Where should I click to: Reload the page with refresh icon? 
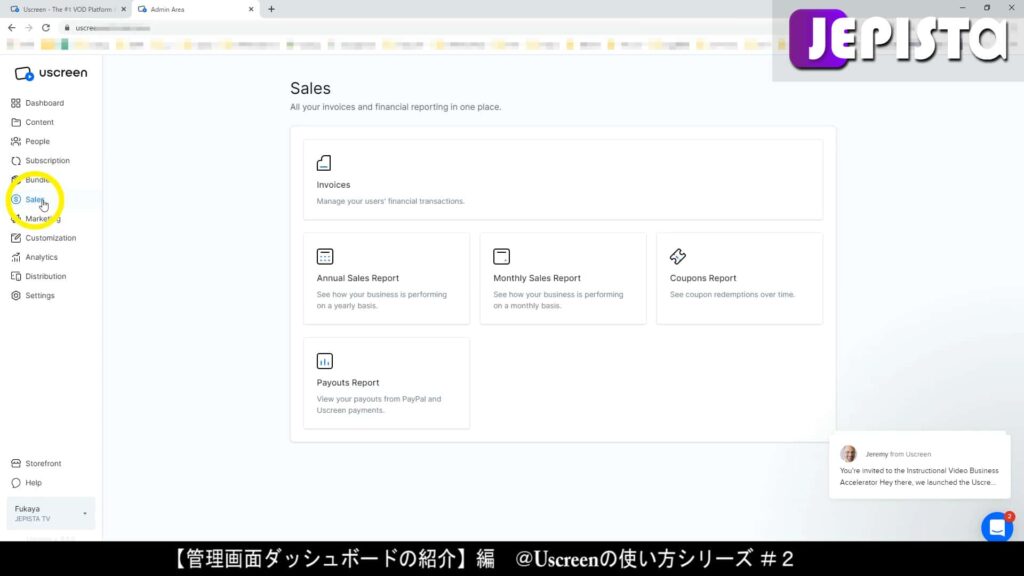46,27
